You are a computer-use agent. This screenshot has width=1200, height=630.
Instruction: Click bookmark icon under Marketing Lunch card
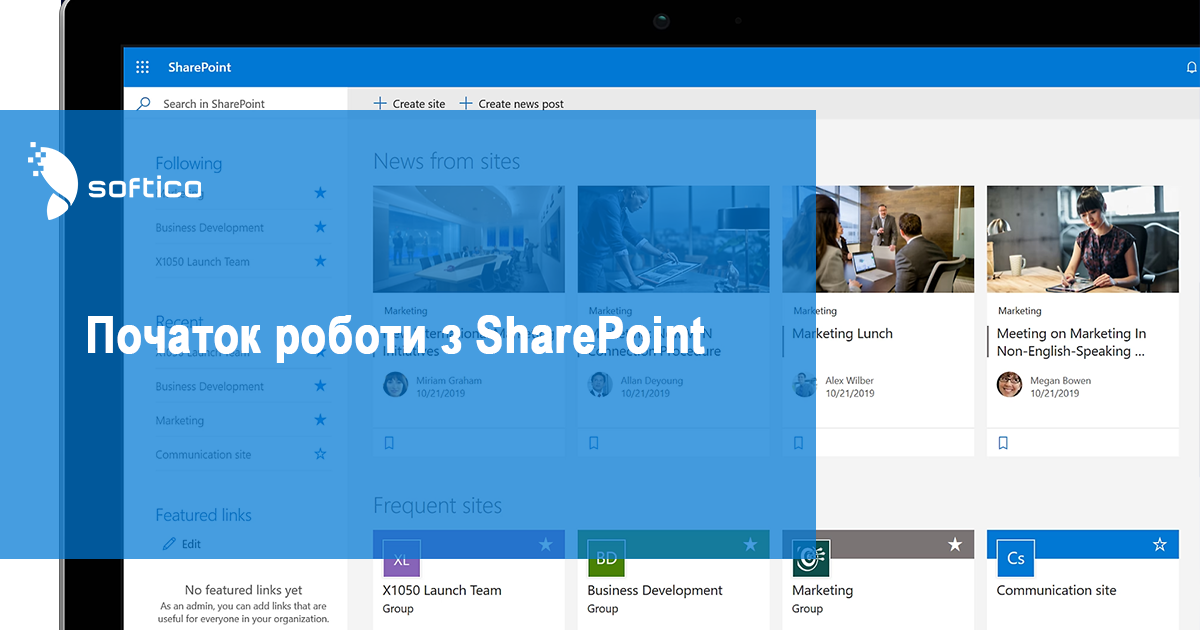point(798,442)
